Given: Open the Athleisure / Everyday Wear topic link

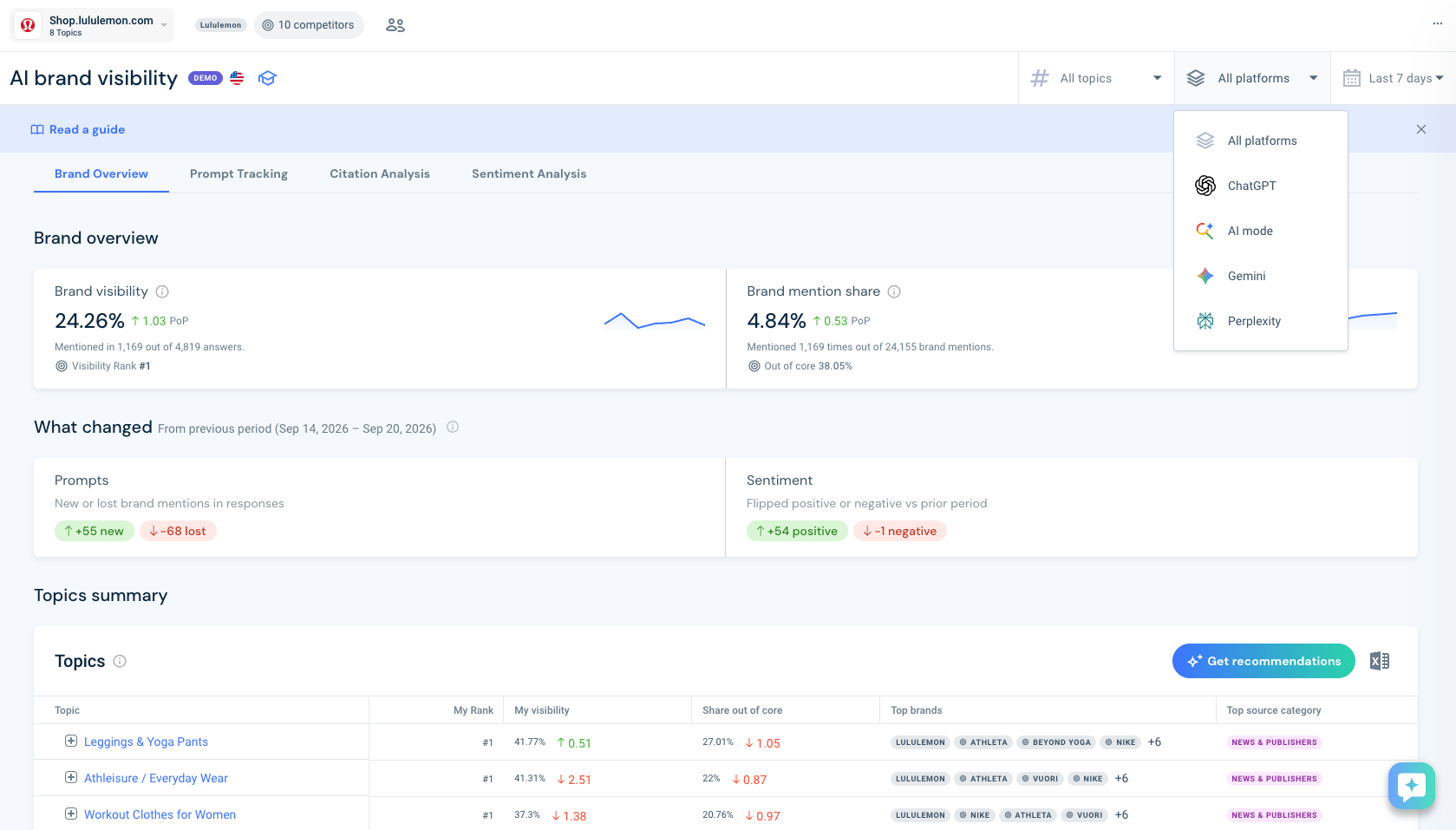Looking at the screenshot, I should tap(156, 778).
